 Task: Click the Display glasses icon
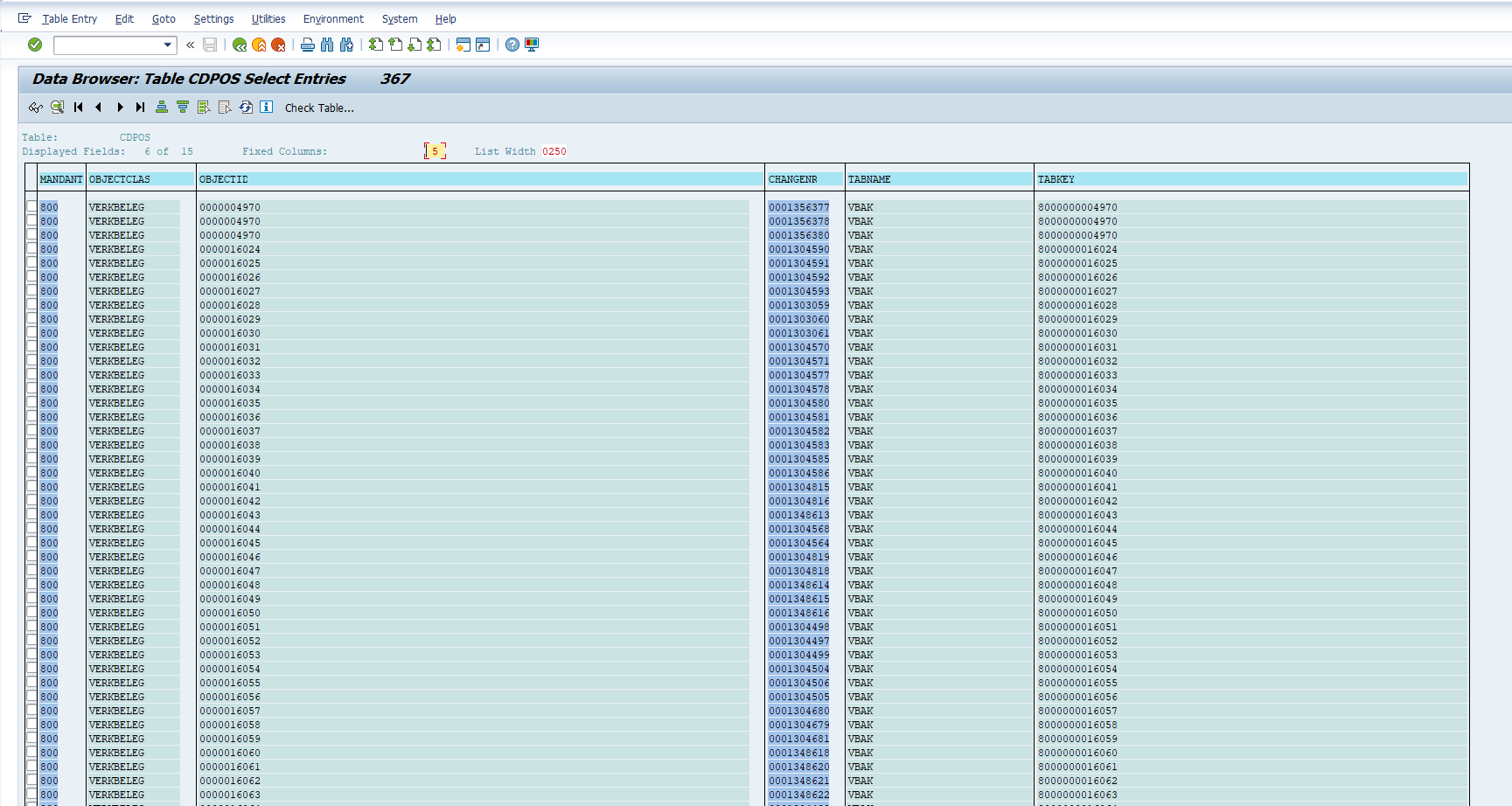(35, 108)
